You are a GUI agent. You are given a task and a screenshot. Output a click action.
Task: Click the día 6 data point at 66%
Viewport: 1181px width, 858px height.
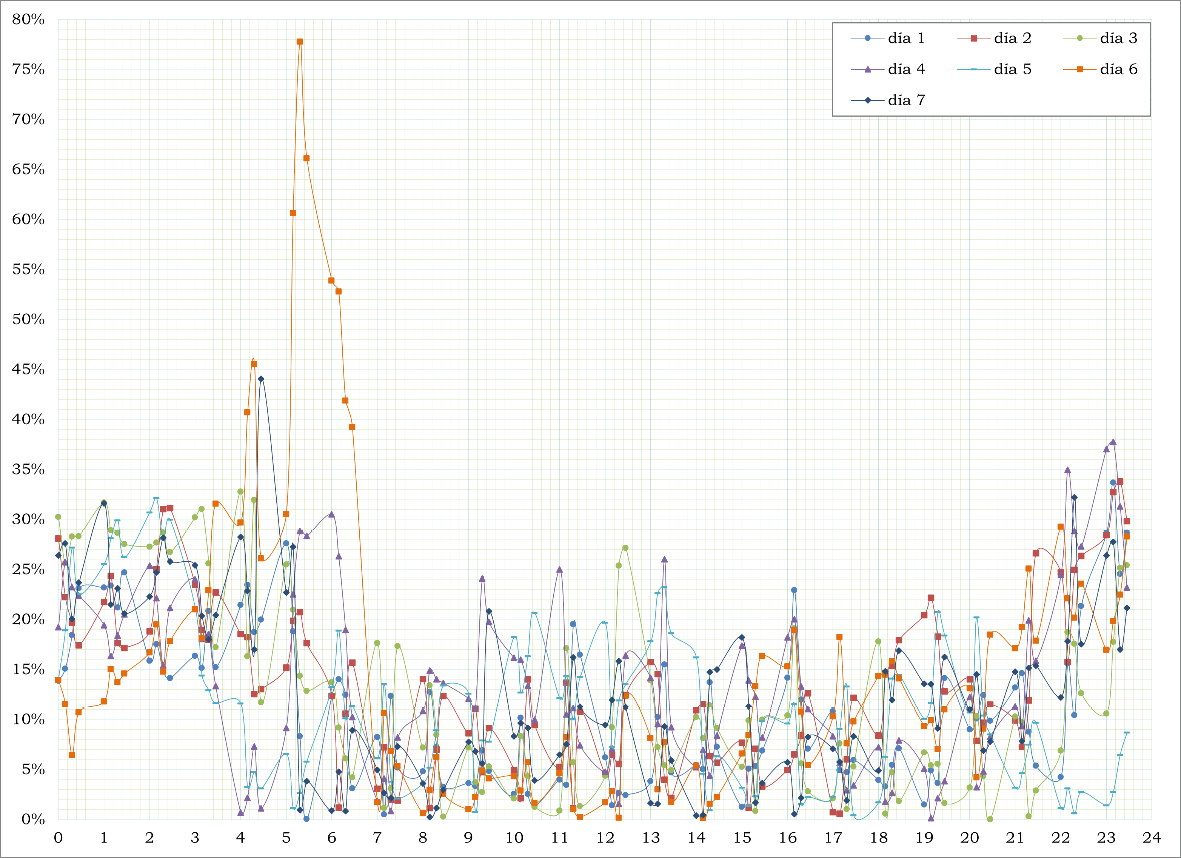pyautogui.click(x=307, y=158)
